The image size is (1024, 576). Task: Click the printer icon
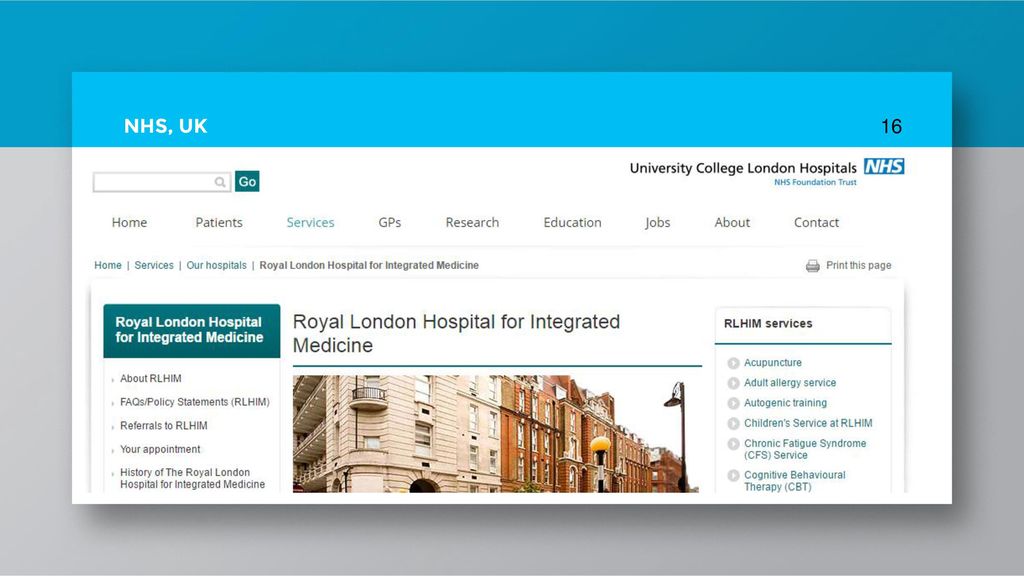point(812,266)
